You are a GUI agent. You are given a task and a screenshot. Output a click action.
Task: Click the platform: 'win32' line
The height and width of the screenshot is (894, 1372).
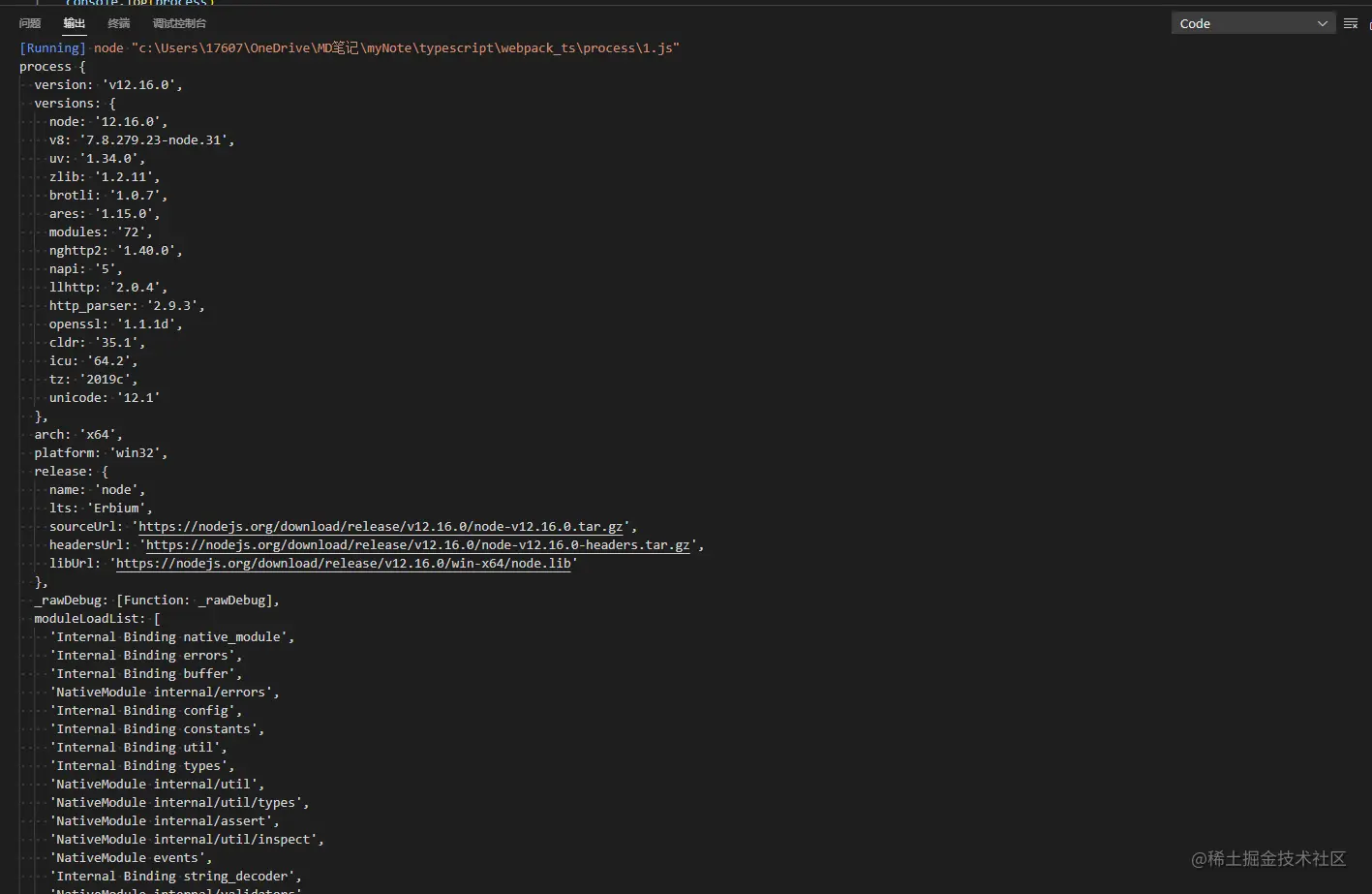[101, 453]
